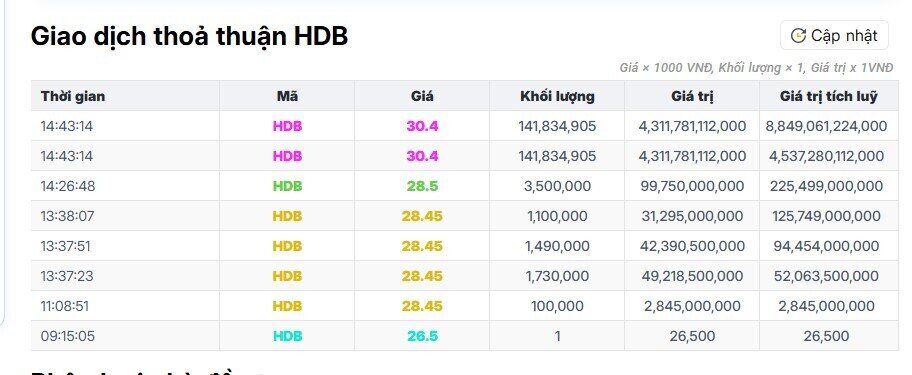The height and width of the screenshot is (375, 912).
Task: Click the time cell 11:08:51
Action: coord(65,306)
